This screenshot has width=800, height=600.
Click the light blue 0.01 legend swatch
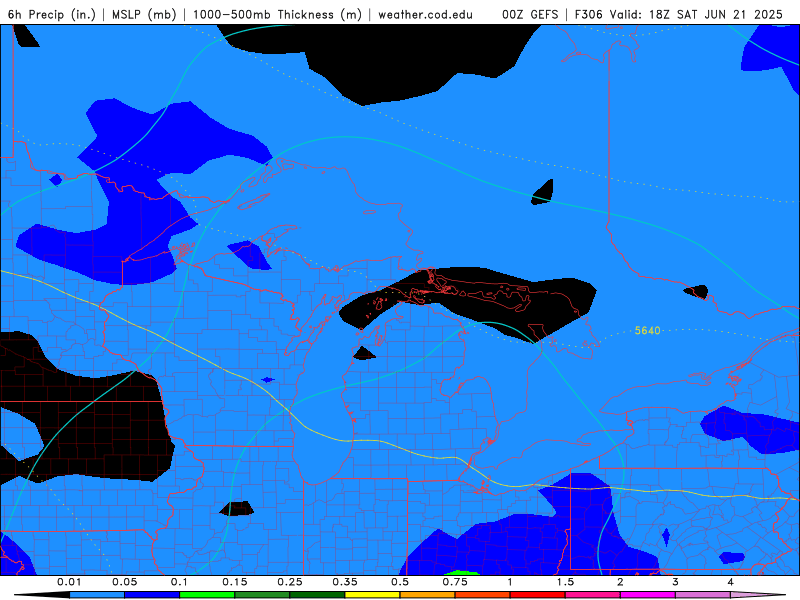pos(97,595)
